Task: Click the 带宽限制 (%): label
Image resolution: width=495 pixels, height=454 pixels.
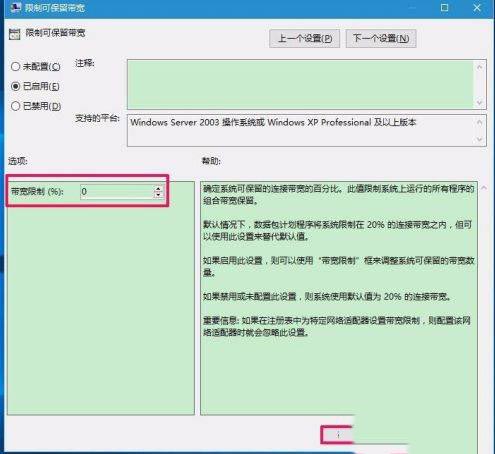Action: [37, 192]
